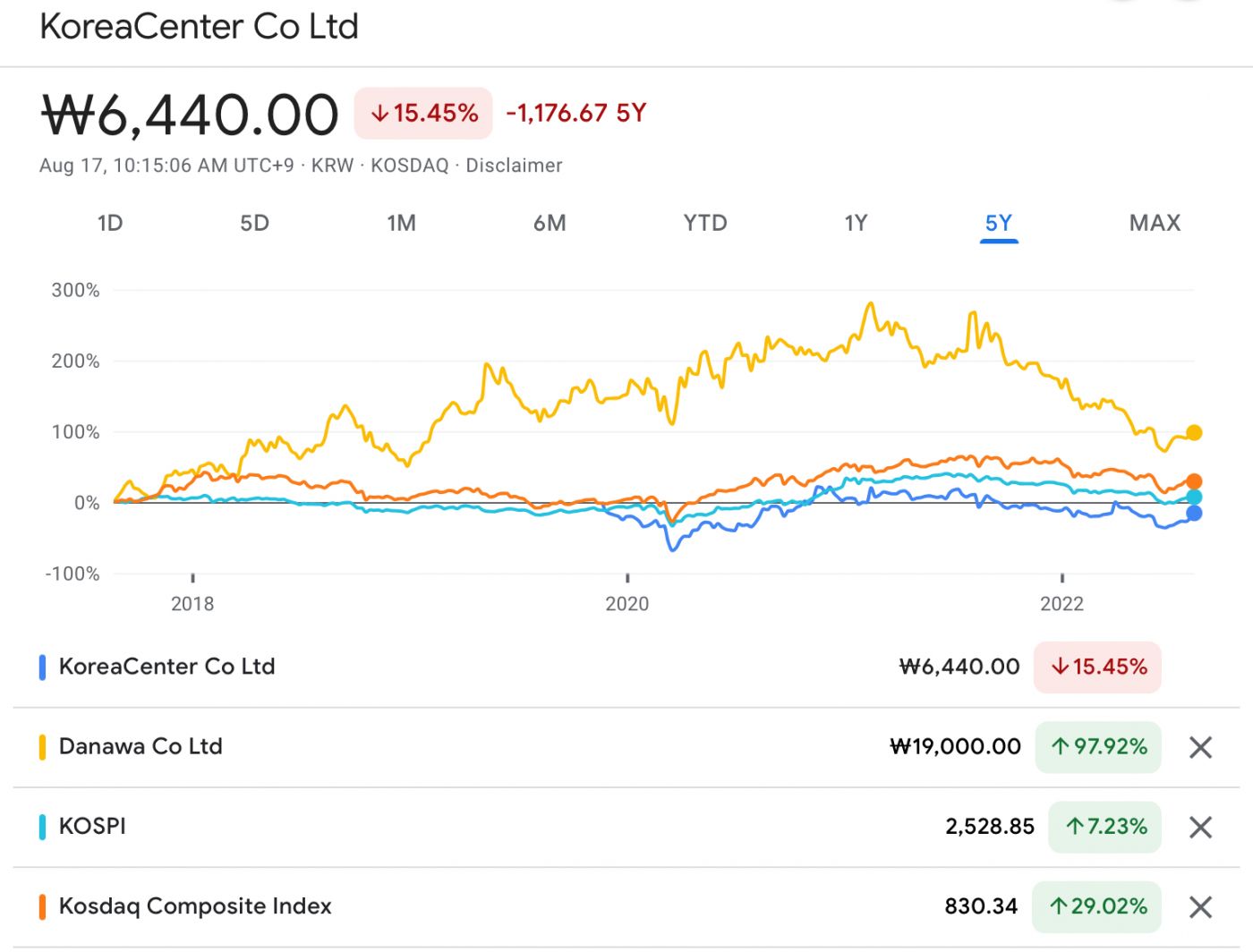View the 1Y chart range

[x=856, y=223]
